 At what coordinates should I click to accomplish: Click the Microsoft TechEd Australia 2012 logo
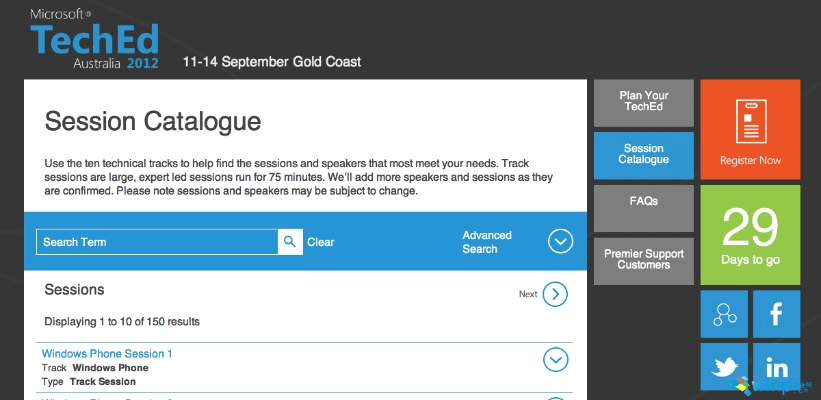(95, 40)
